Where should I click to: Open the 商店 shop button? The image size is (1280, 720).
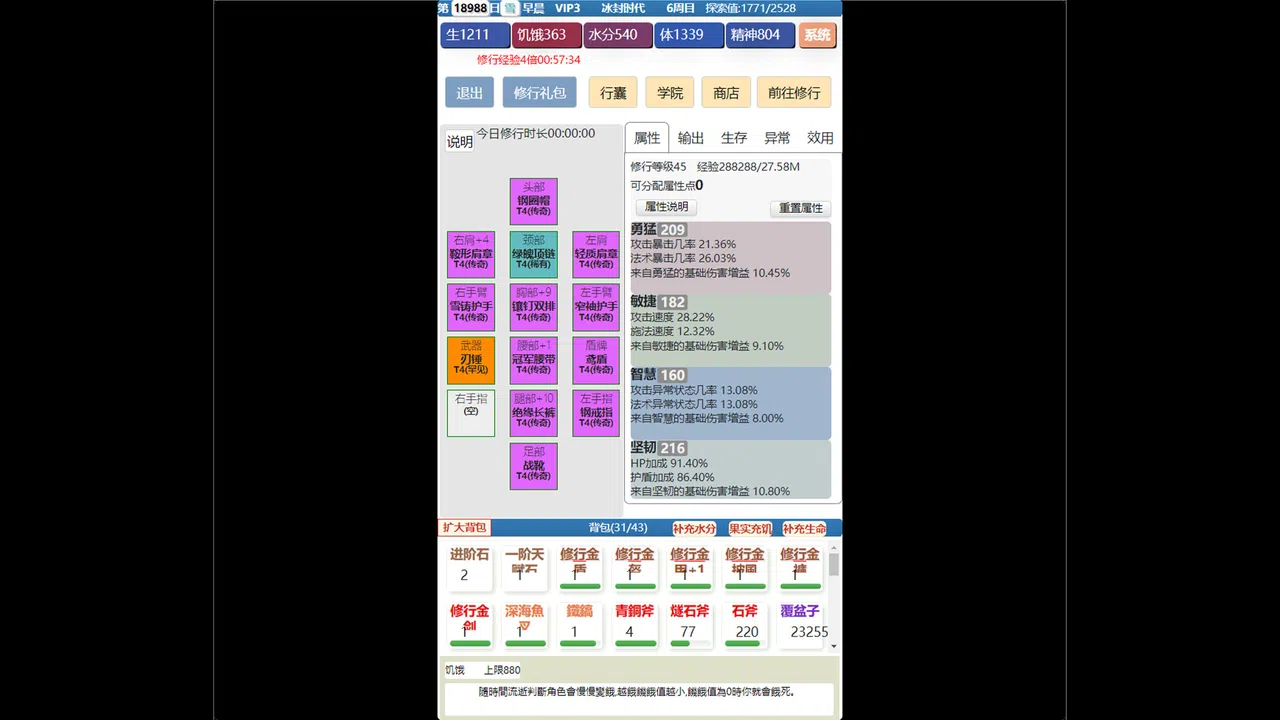point(726,93)
